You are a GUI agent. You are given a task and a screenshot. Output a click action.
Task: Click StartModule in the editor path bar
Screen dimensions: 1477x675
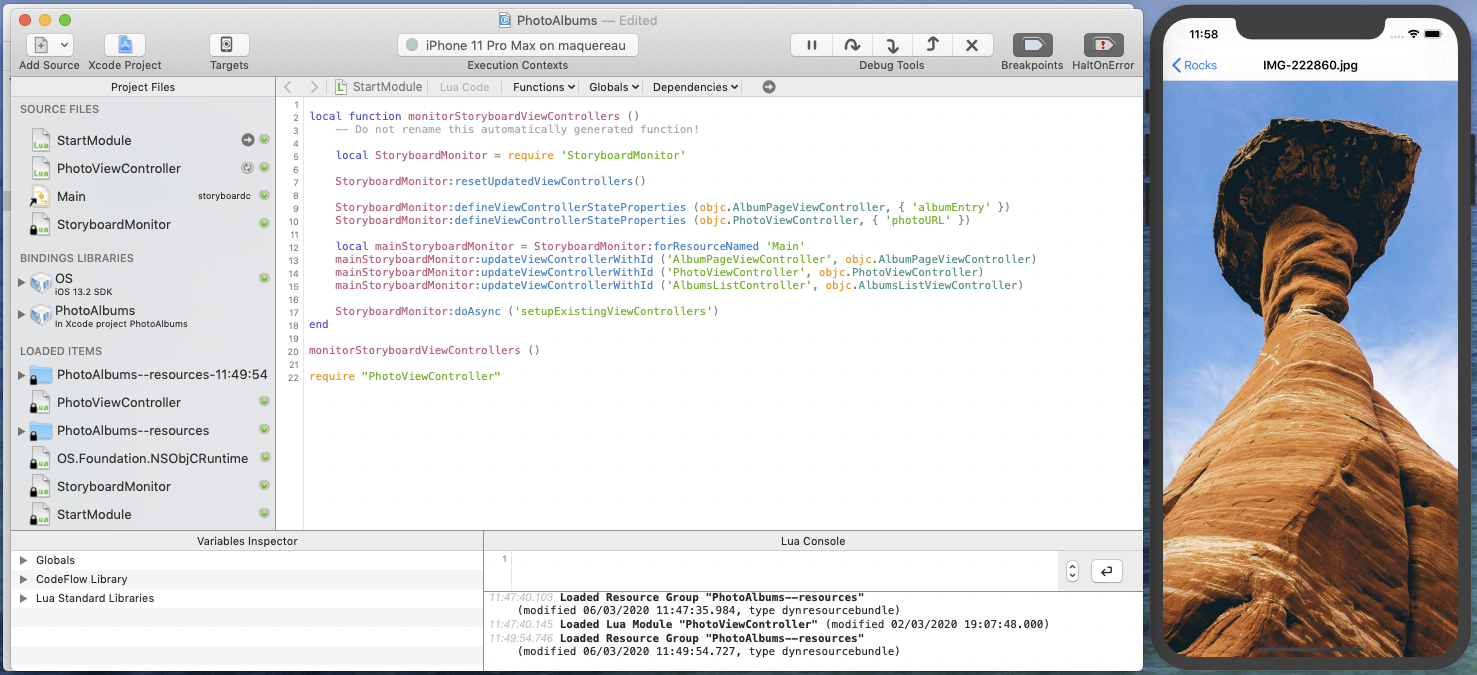[379, 87]
